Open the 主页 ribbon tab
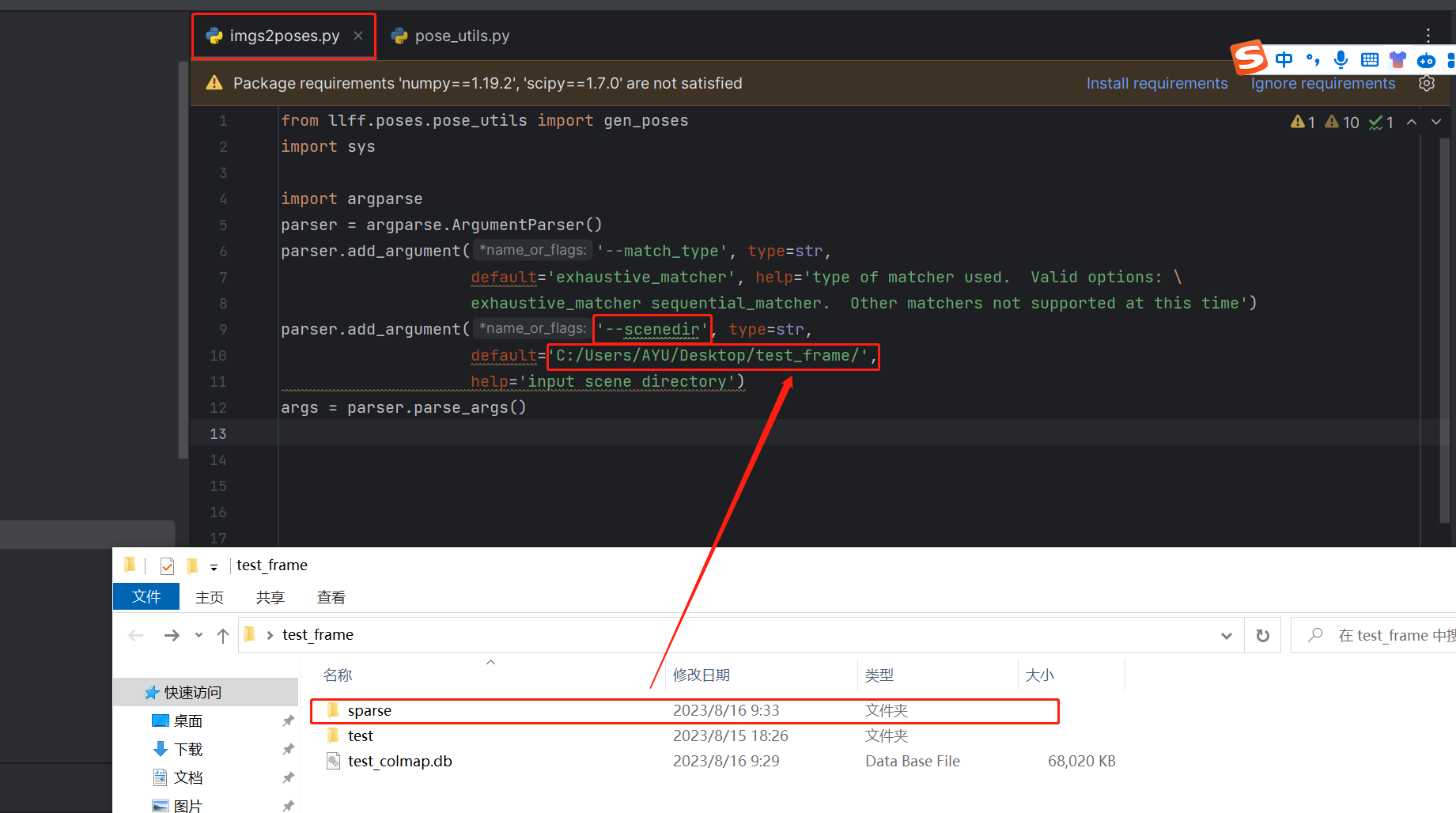The image size is (1456, 813). (210, 597)
